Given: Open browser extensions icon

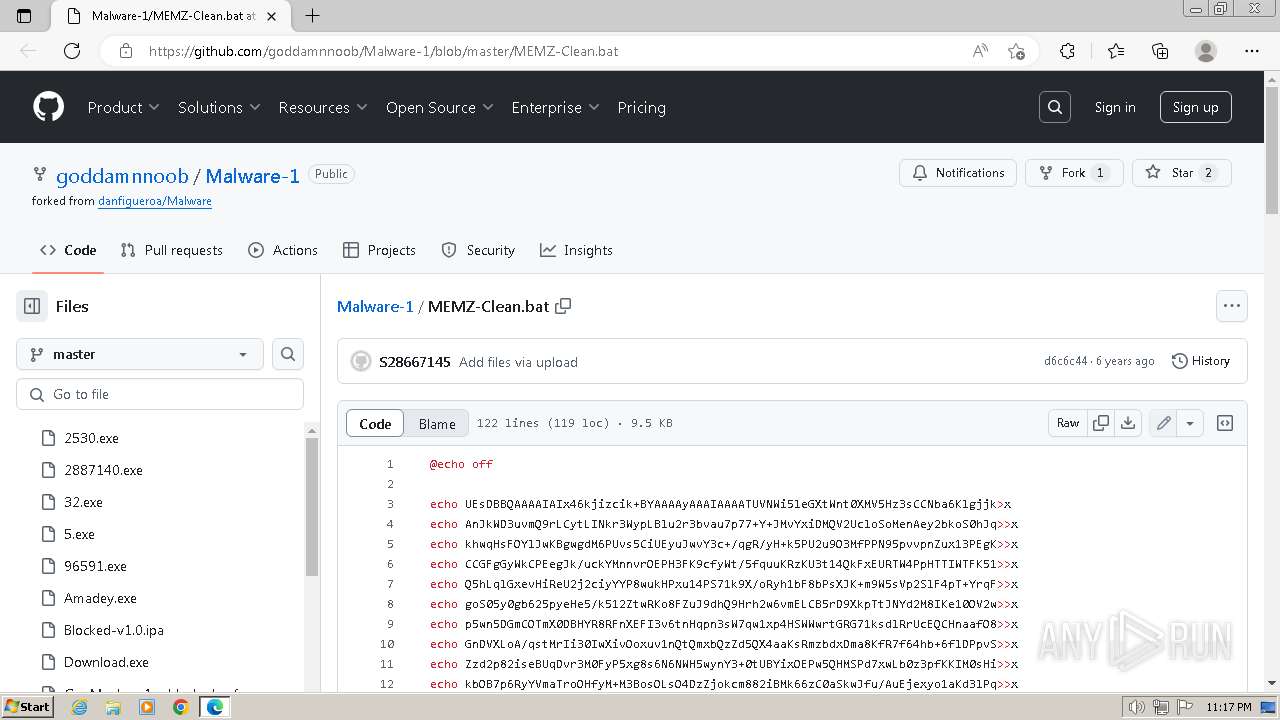Looking at the screenshot, I should [x=1067, y=51].
